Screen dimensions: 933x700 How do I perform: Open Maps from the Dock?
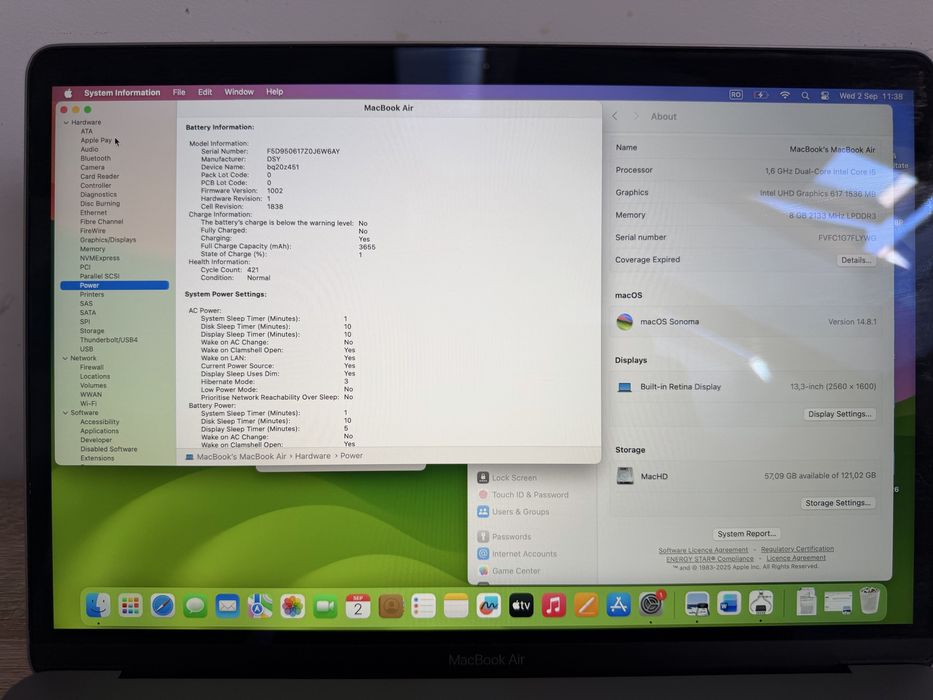click(260, 606)
